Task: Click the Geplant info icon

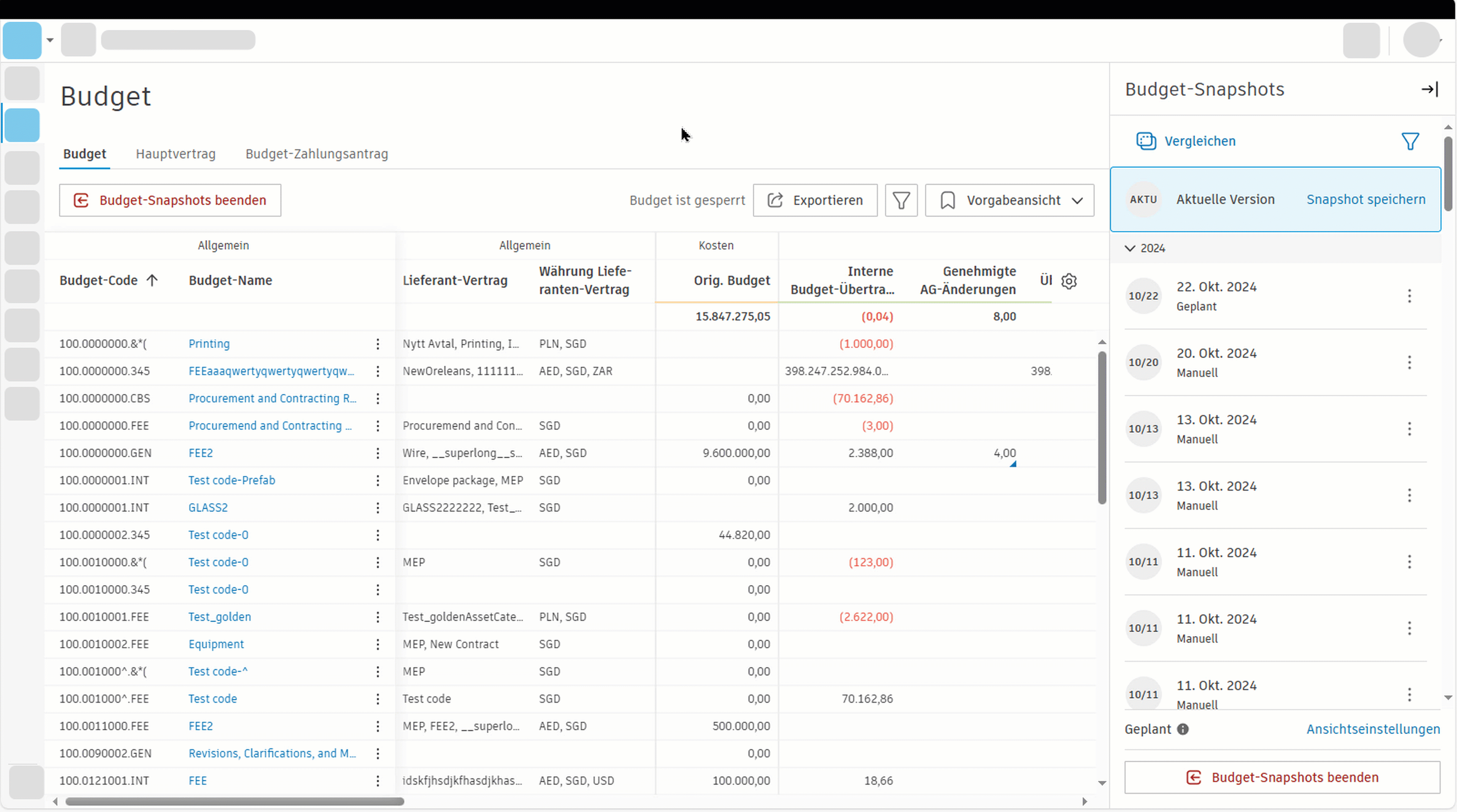Action: (1183, 729)
